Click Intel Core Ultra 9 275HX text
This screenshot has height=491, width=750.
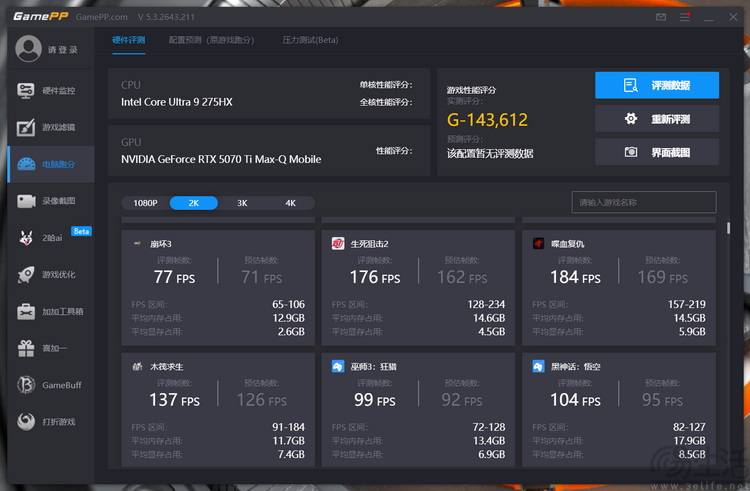[x=176, y=102]
